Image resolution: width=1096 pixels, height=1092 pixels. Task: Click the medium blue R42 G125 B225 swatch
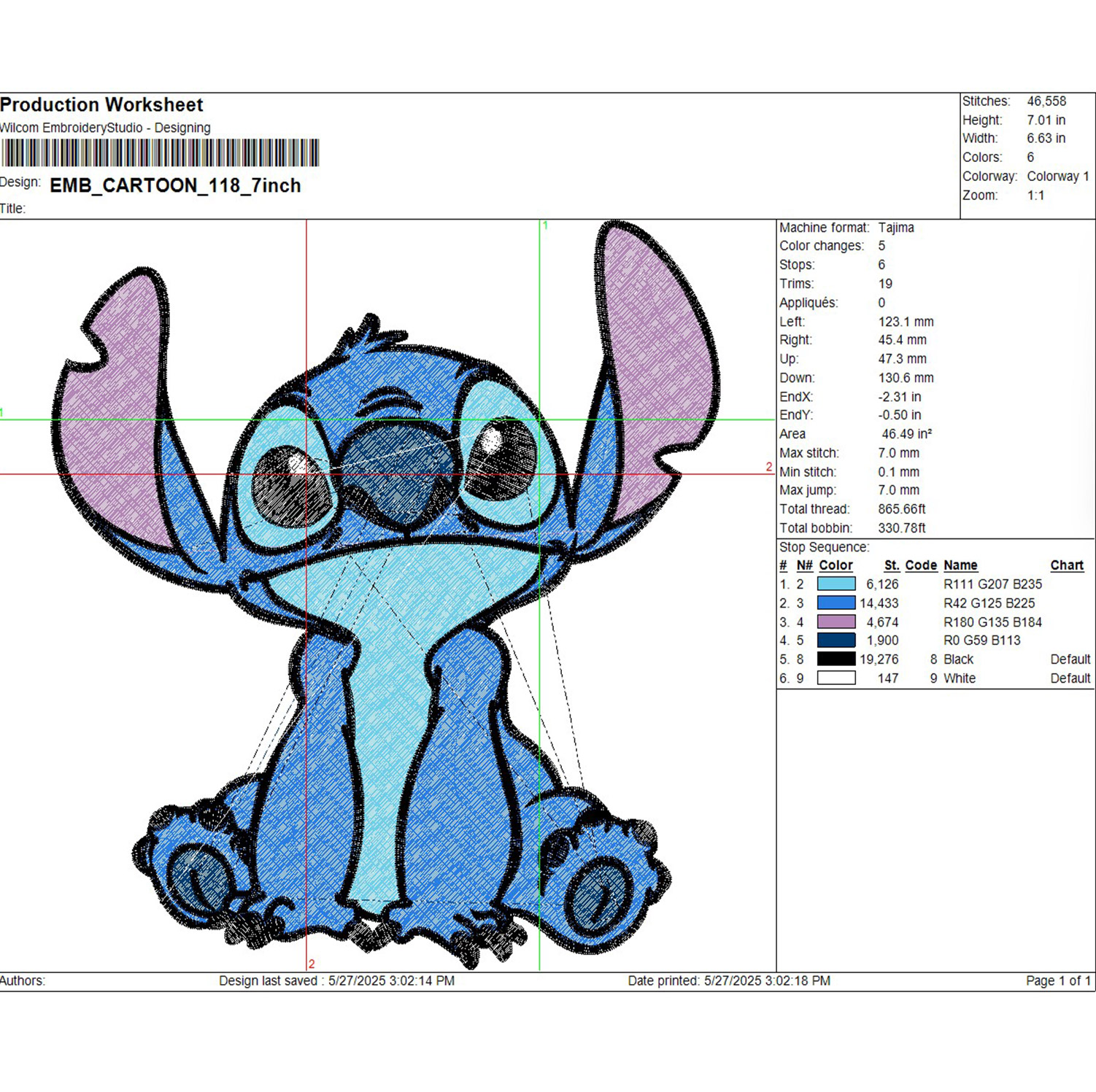click(x=836, y=603)
